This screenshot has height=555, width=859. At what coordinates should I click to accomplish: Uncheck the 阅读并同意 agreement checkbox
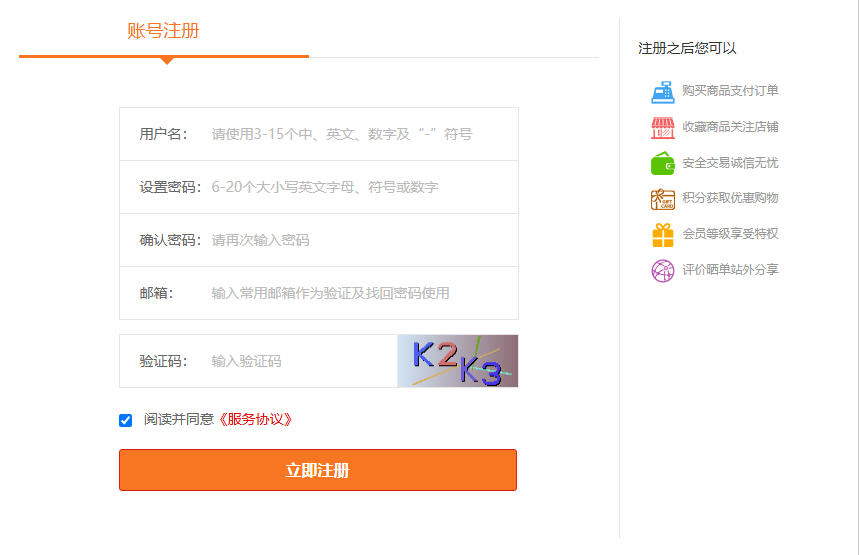(125, 421)
